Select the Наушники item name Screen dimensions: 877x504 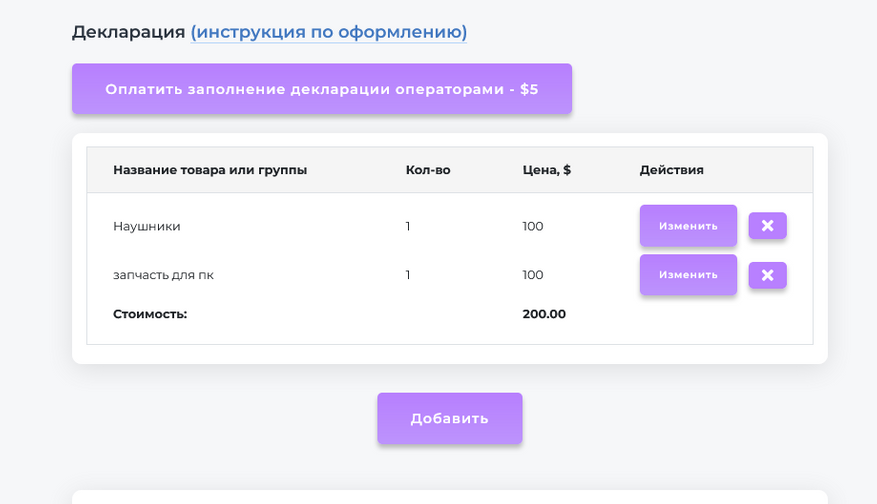147,226
